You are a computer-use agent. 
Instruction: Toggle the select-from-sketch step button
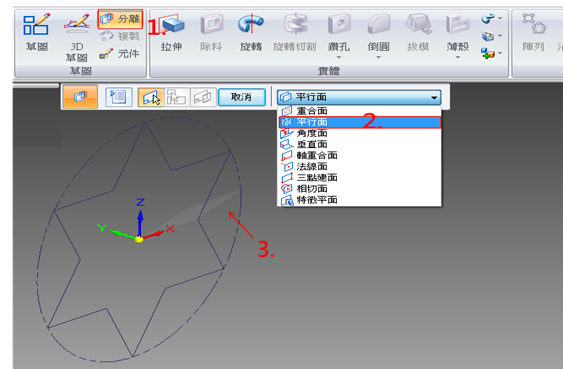(151, 97)
